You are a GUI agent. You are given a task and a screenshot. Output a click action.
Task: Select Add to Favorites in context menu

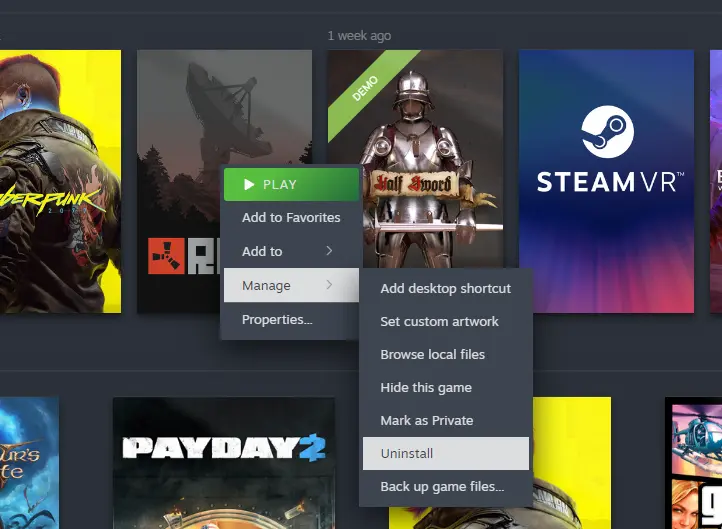pyautogui.click(x=291, y=217)
